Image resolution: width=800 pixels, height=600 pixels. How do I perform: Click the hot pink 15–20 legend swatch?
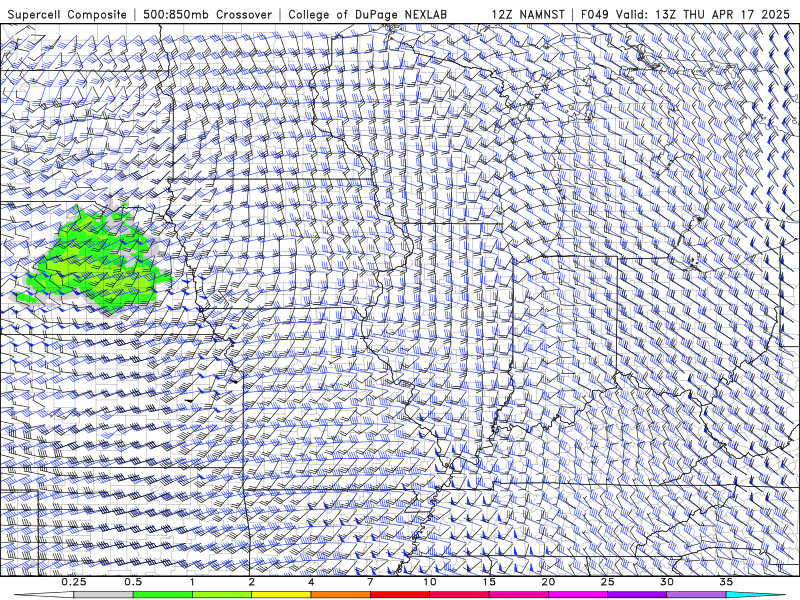(518, 595)
